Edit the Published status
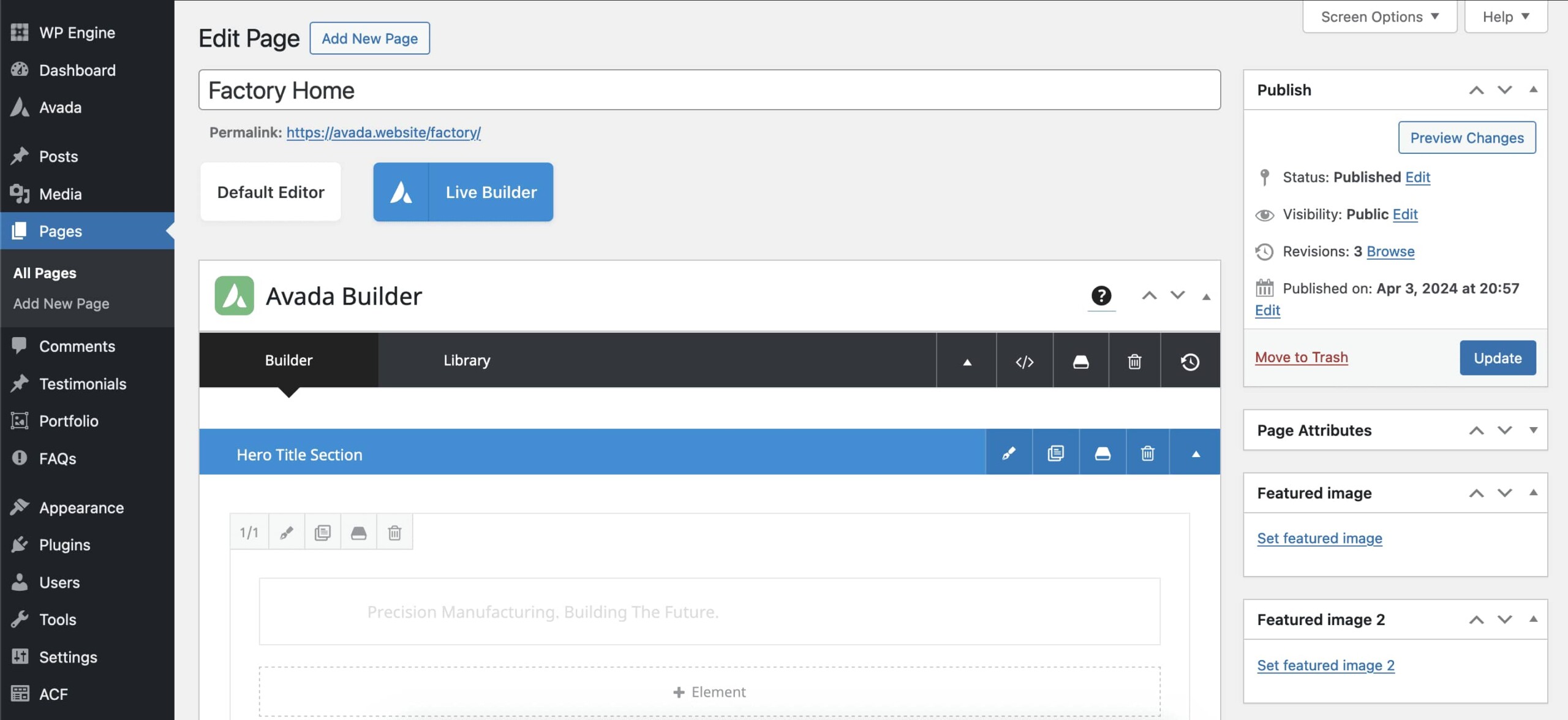 point(1417,177)
